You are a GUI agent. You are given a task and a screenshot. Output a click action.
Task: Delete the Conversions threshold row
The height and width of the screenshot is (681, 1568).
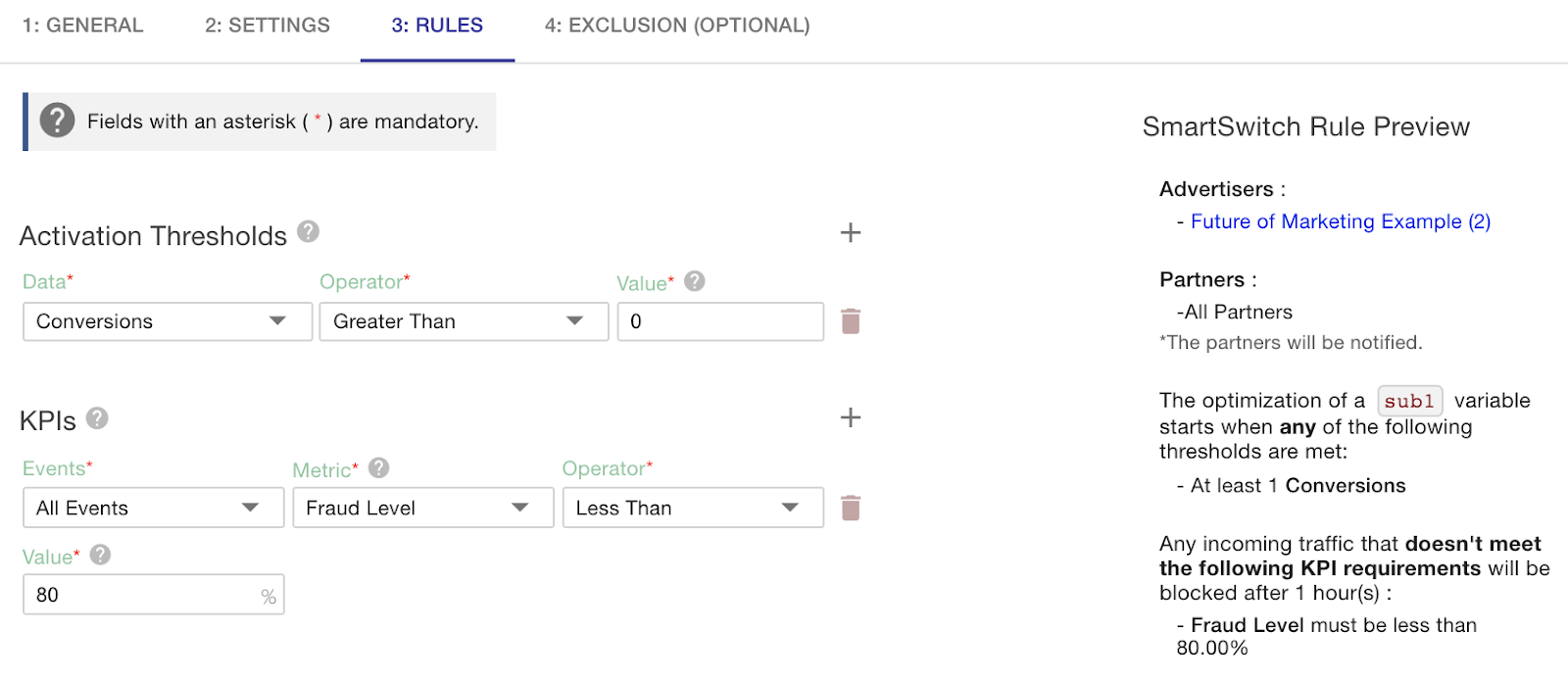point(851,321)
